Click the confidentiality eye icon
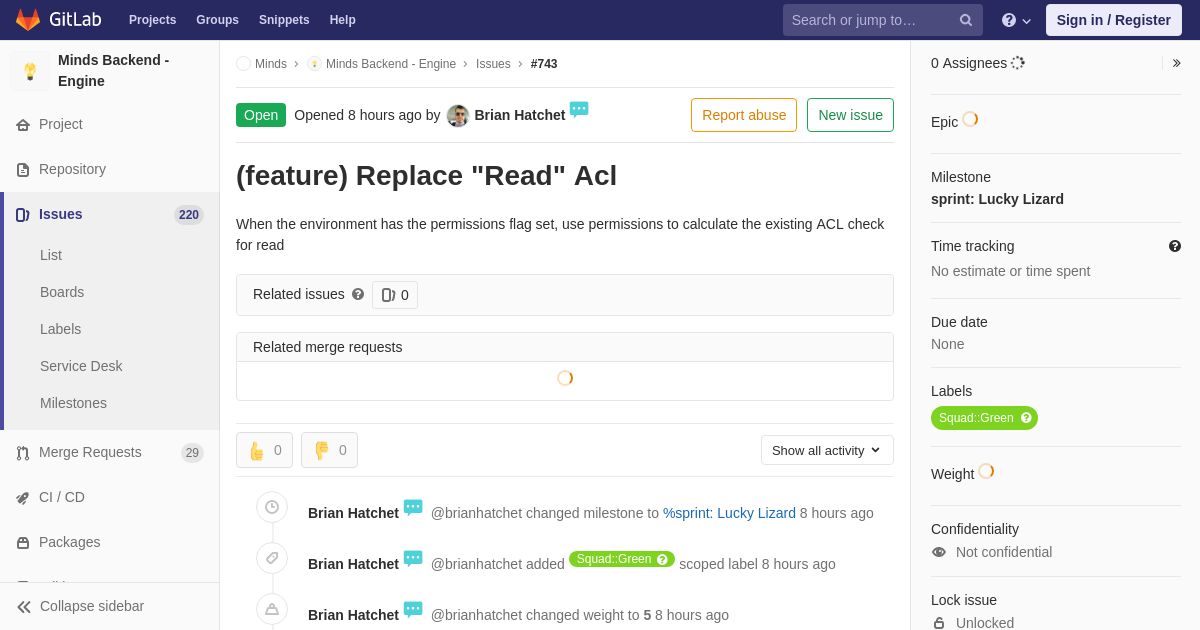 click(939, 552)
